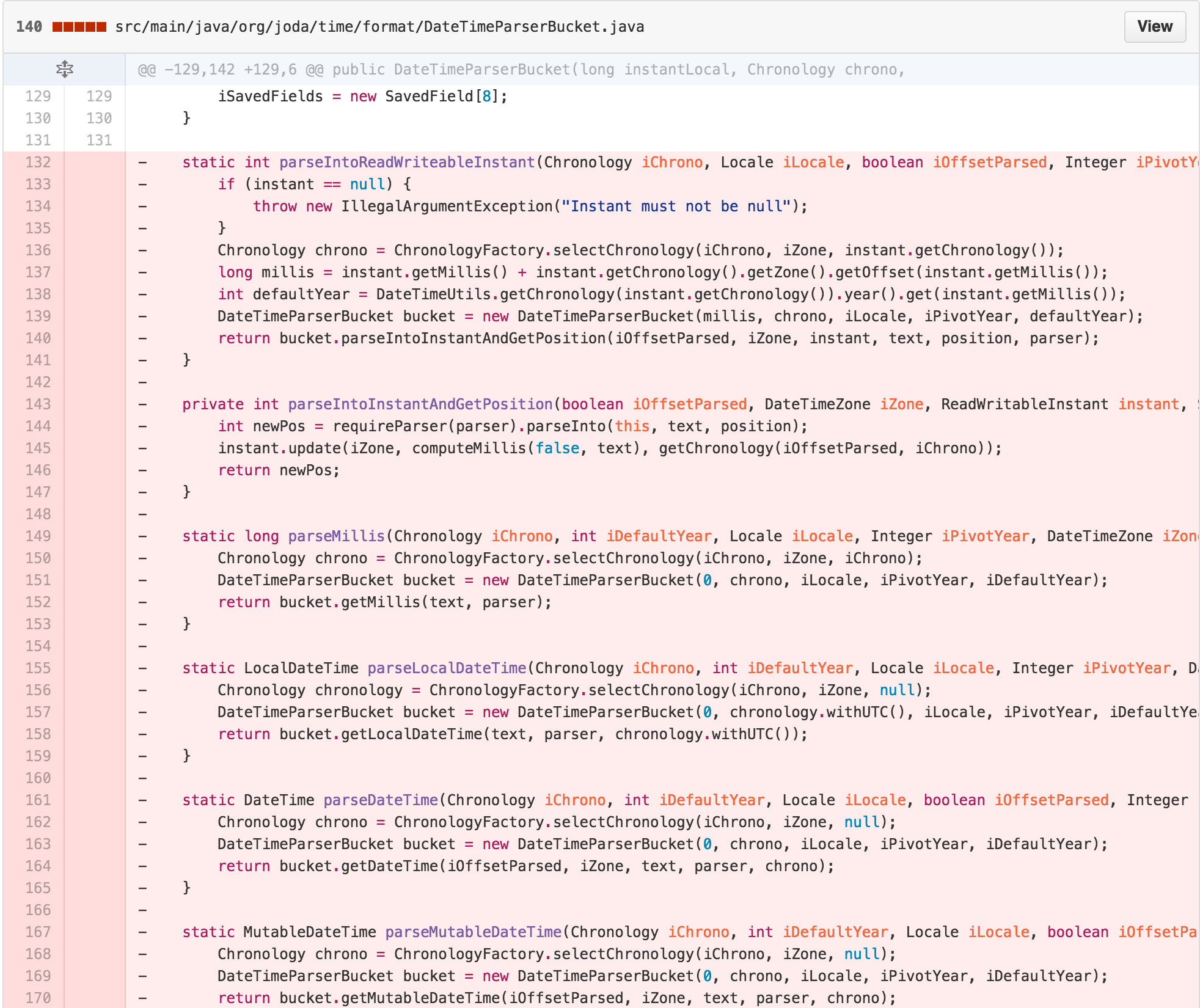This screenshot has width=1200, height=1008.
Task: Click line number 152 in the gutter
Action: [38, 602]
